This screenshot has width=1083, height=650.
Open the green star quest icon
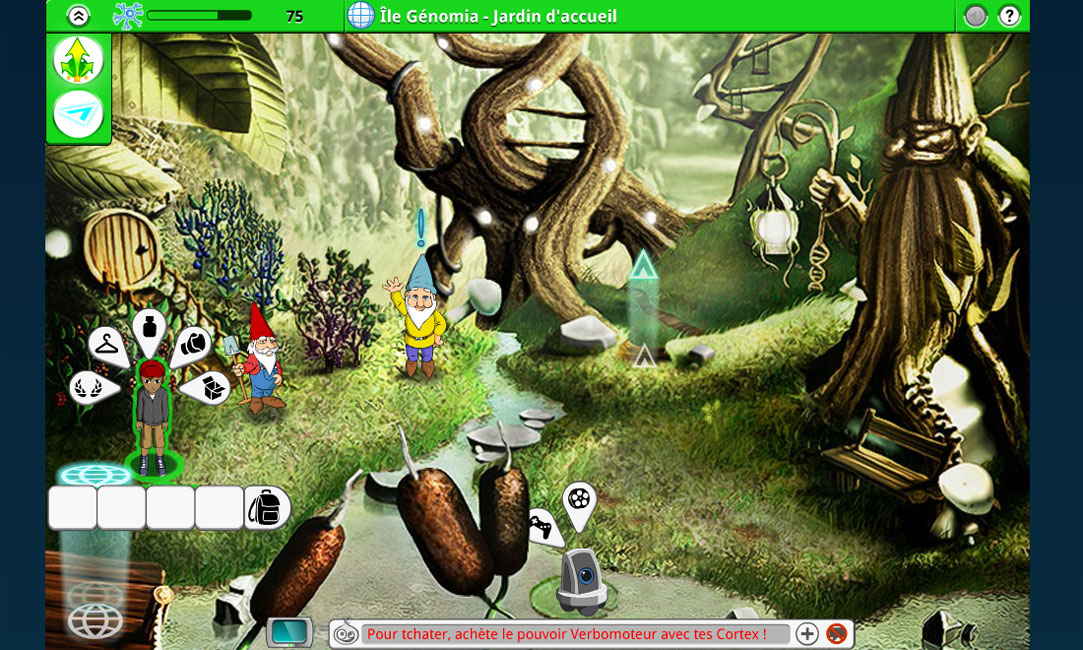[x=78, y=61]
